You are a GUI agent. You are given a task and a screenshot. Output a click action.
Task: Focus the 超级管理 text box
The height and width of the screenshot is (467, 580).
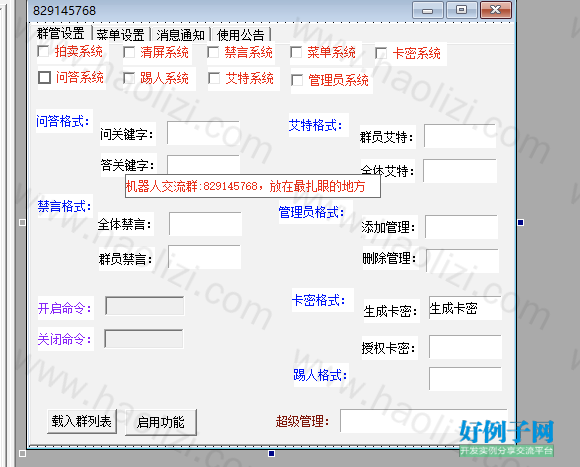(x=424, y=421)
